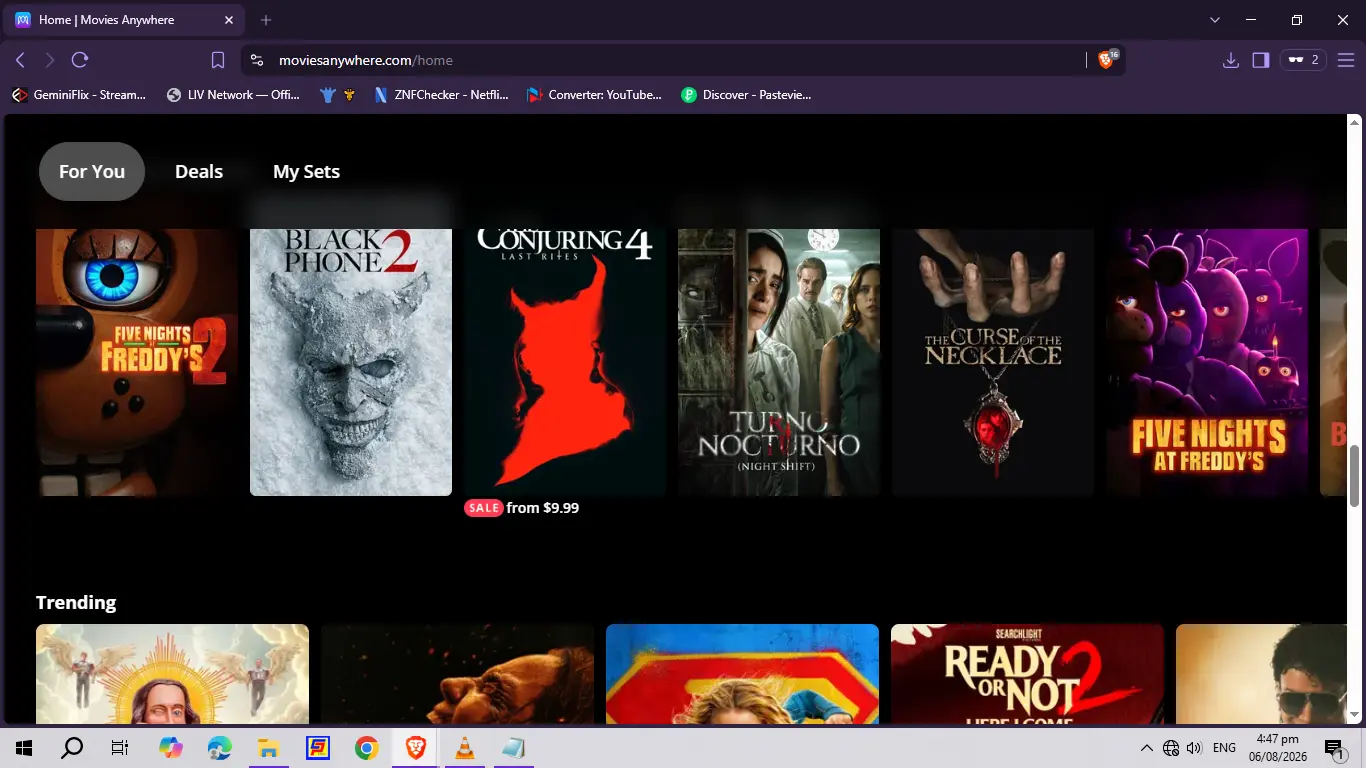
Task: Open File Explorer from the taskbar
Action: (268, 748)
